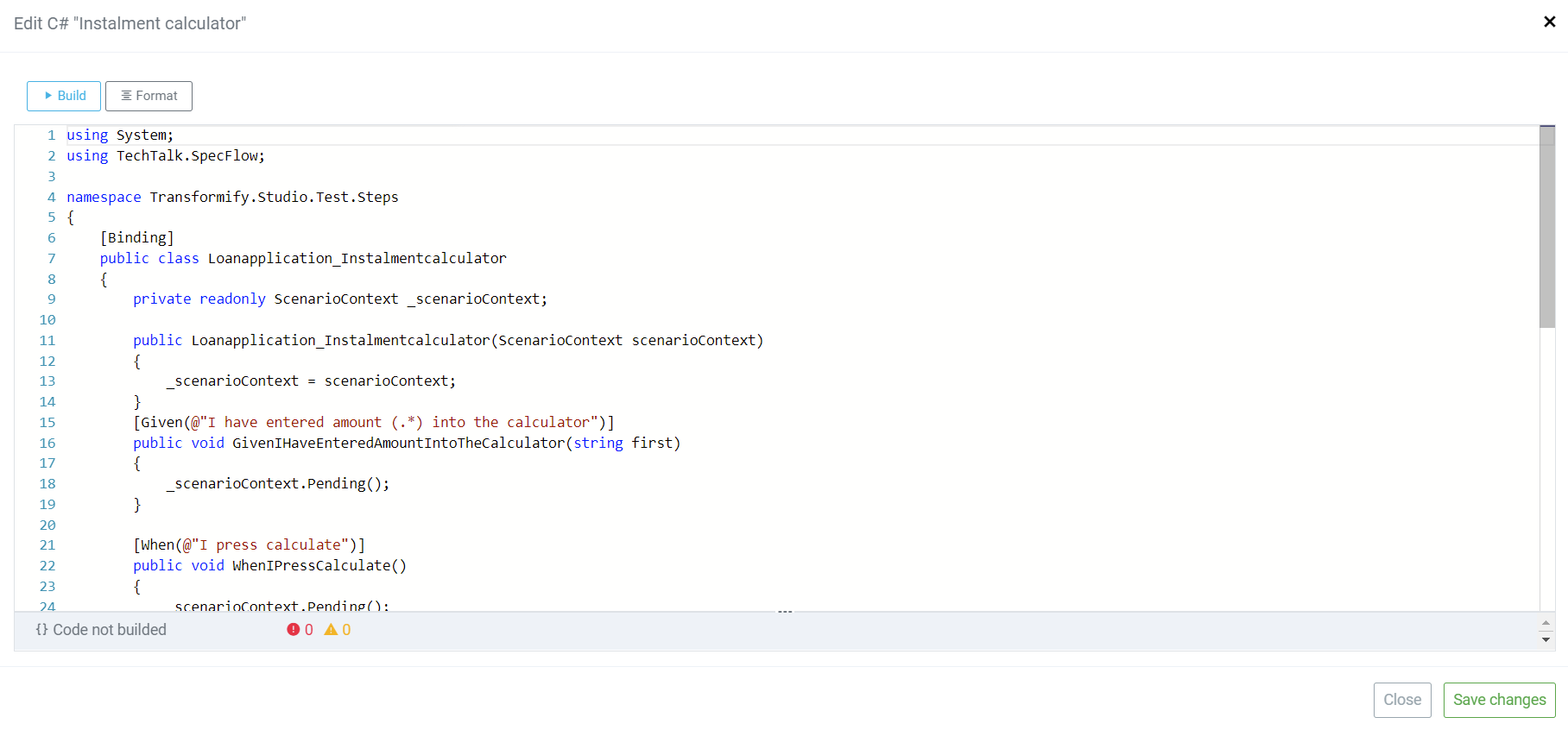Click the yellow warnings count icon
Screen dimensions: 1568x730
point(331,630)
